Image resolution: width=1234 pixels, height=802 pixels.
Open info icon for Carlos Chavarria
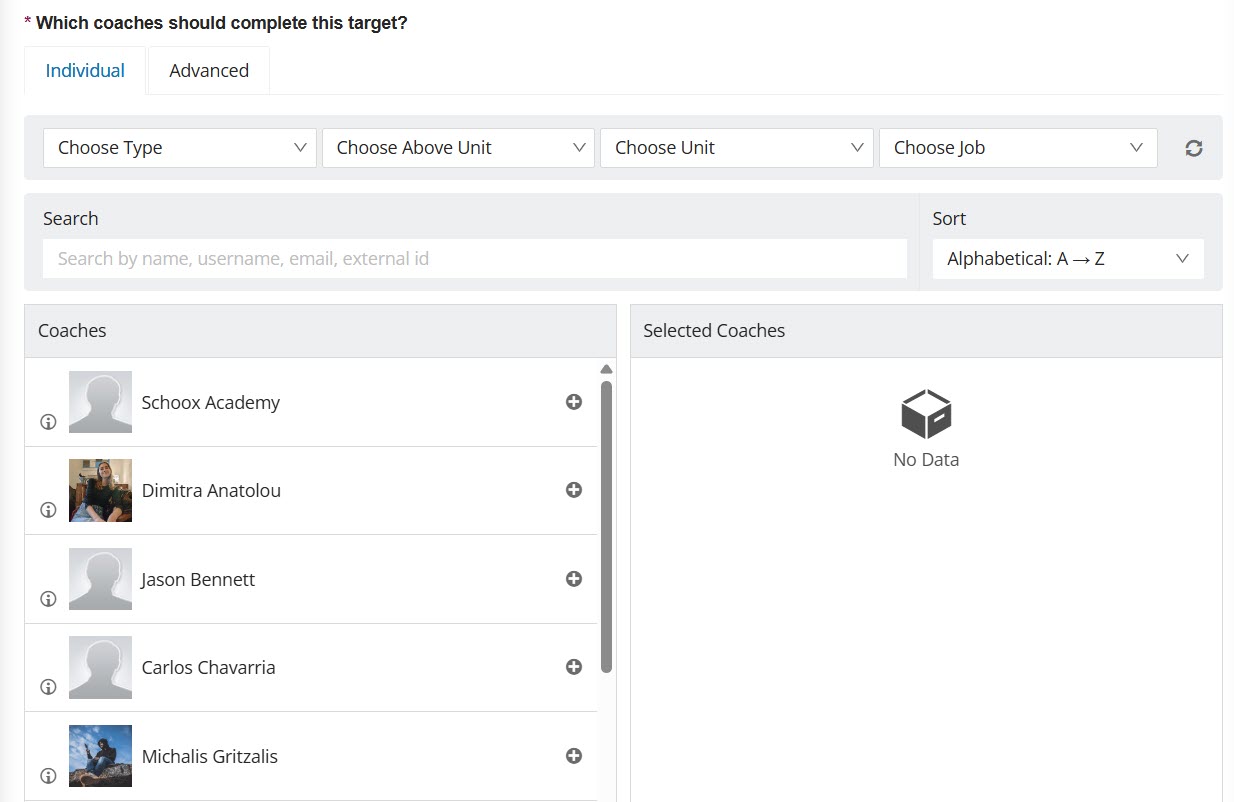[x=48, y=687]
